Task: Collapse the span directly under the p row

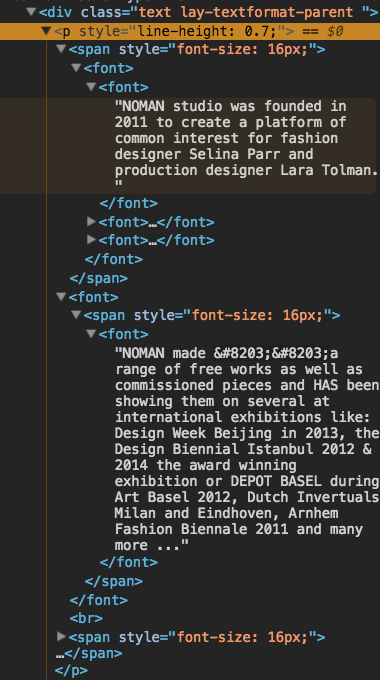Action: pos(61,49)
